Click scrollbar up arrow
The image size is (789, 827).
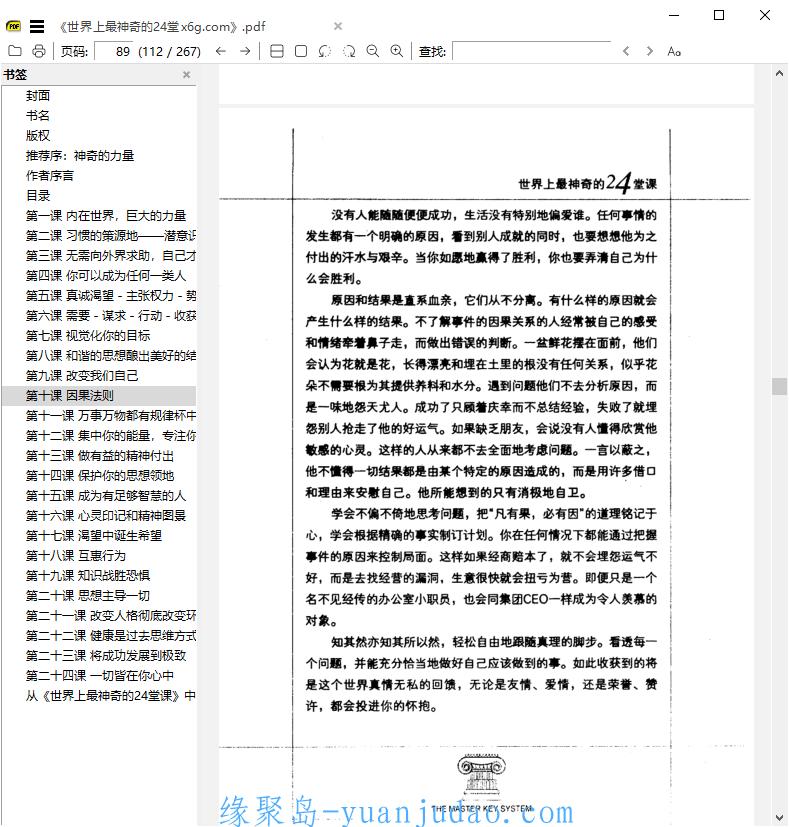click(x=780, y=74)
